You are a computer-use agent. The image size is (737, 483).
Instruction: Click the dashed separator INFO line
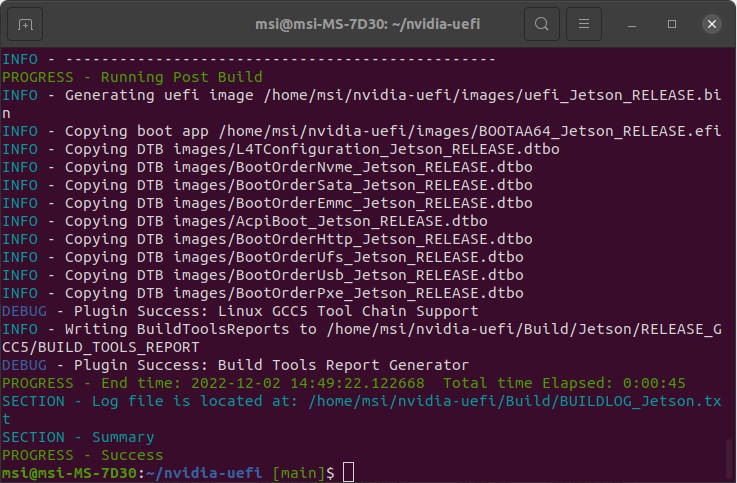click(249, 59)
